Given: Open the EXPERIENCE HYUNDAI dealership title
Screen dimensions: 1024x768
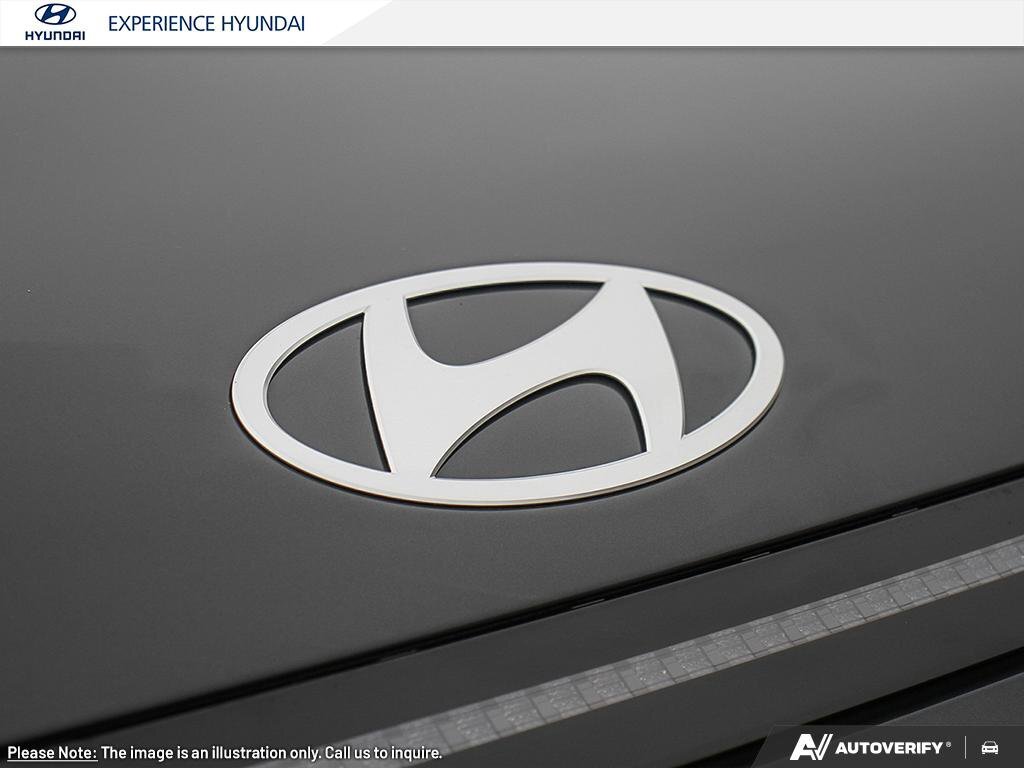Looking at the screenshot, I should [x=206, y=24].
